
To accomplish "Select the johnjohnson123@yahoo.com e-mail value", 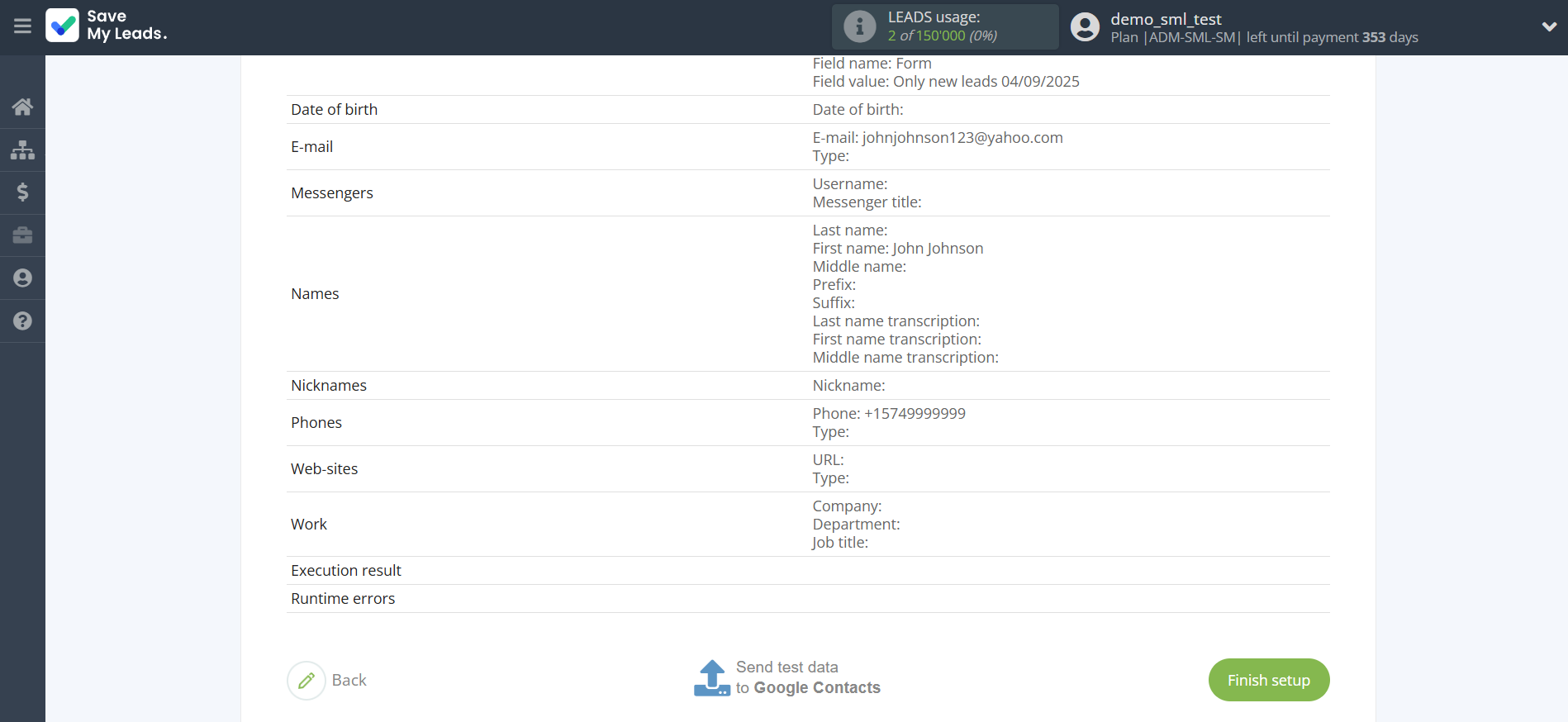I will (x=962, y=138).
